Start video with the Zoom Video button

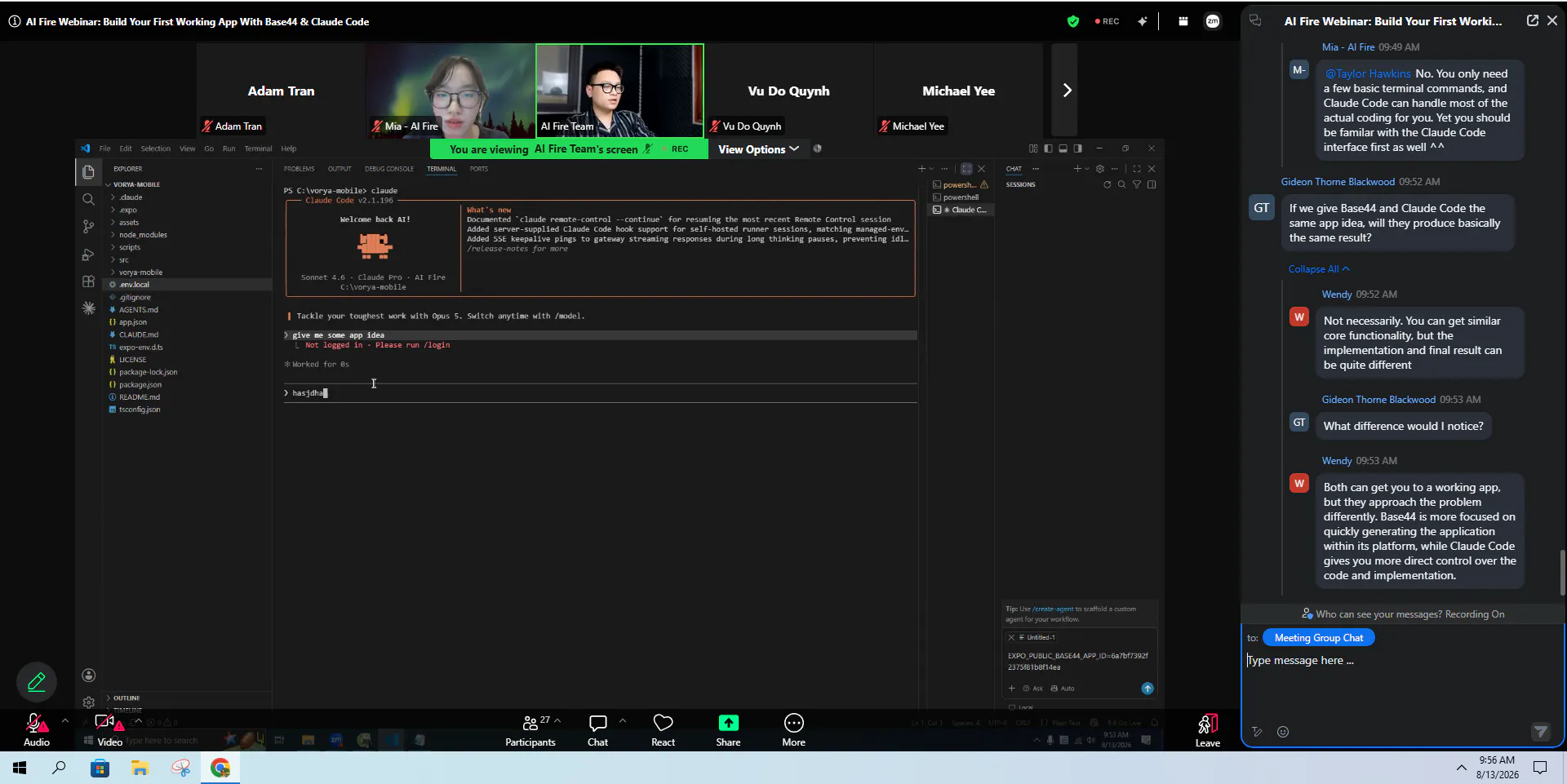tap(109, 730)
